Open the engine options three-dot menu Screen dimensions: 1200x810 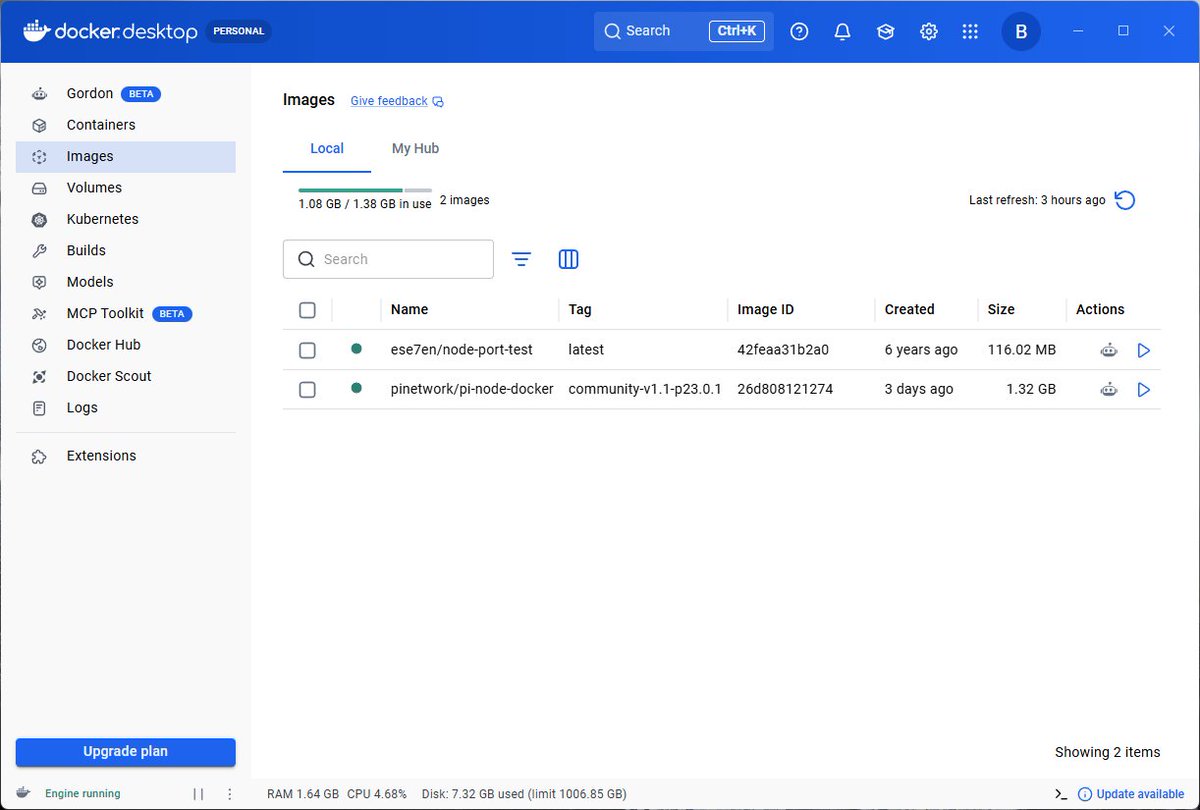coord(229,794)
